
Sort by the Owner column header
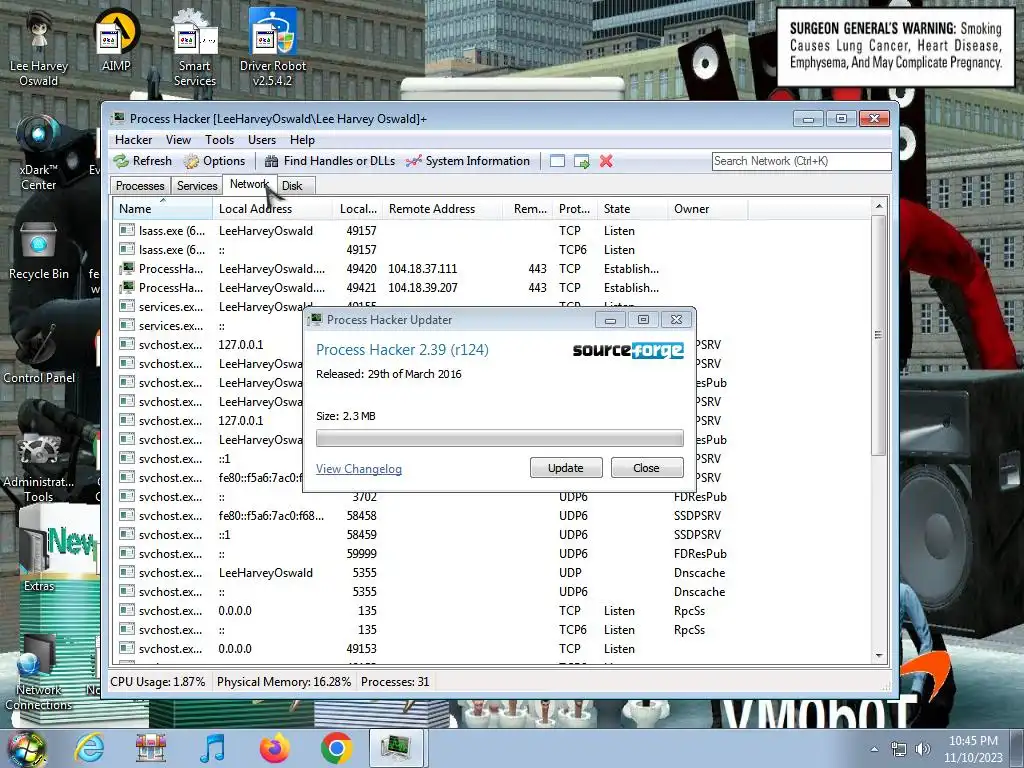708,209
